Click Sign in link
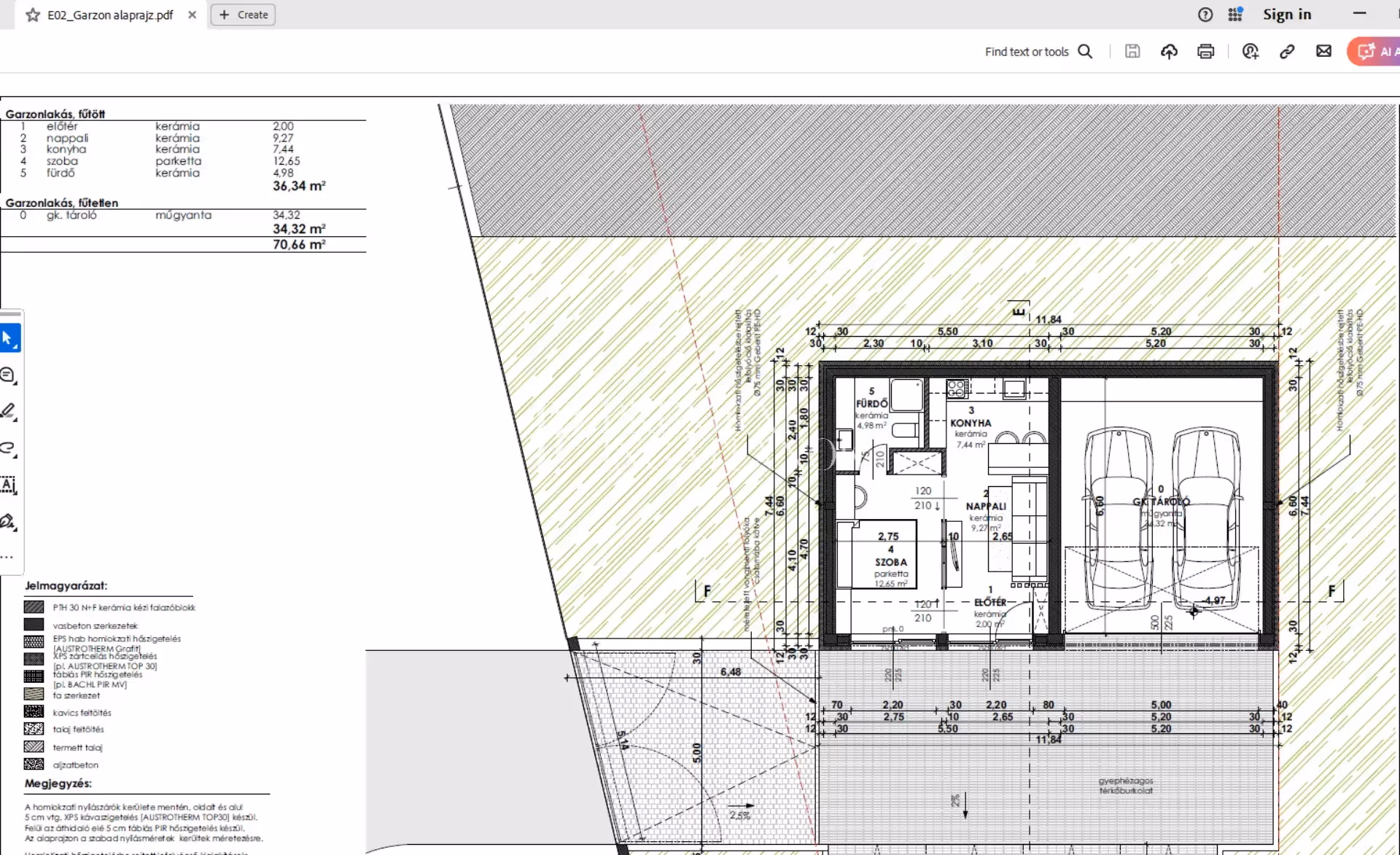Image resolution: width=1400 pixels, height=855 pixels. [1286, 15]
